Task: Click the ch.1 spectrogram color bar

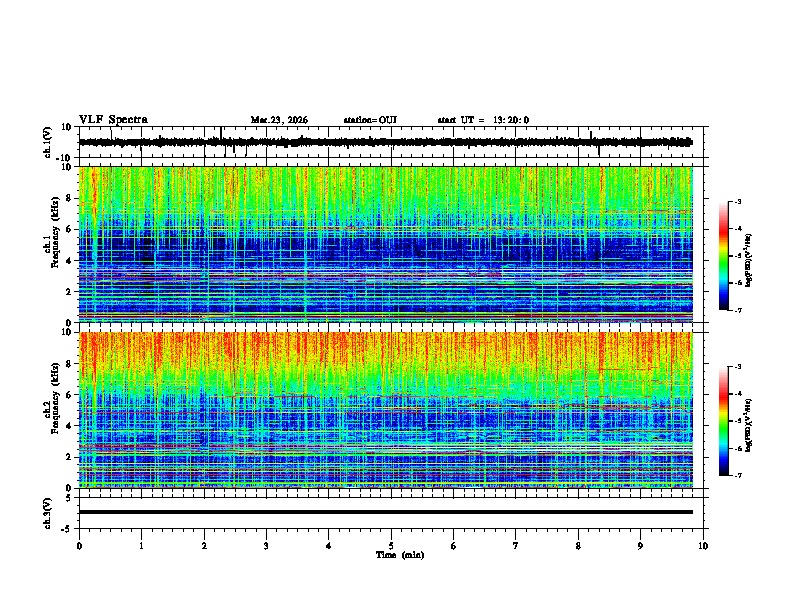Action: (x=724, y=256)
